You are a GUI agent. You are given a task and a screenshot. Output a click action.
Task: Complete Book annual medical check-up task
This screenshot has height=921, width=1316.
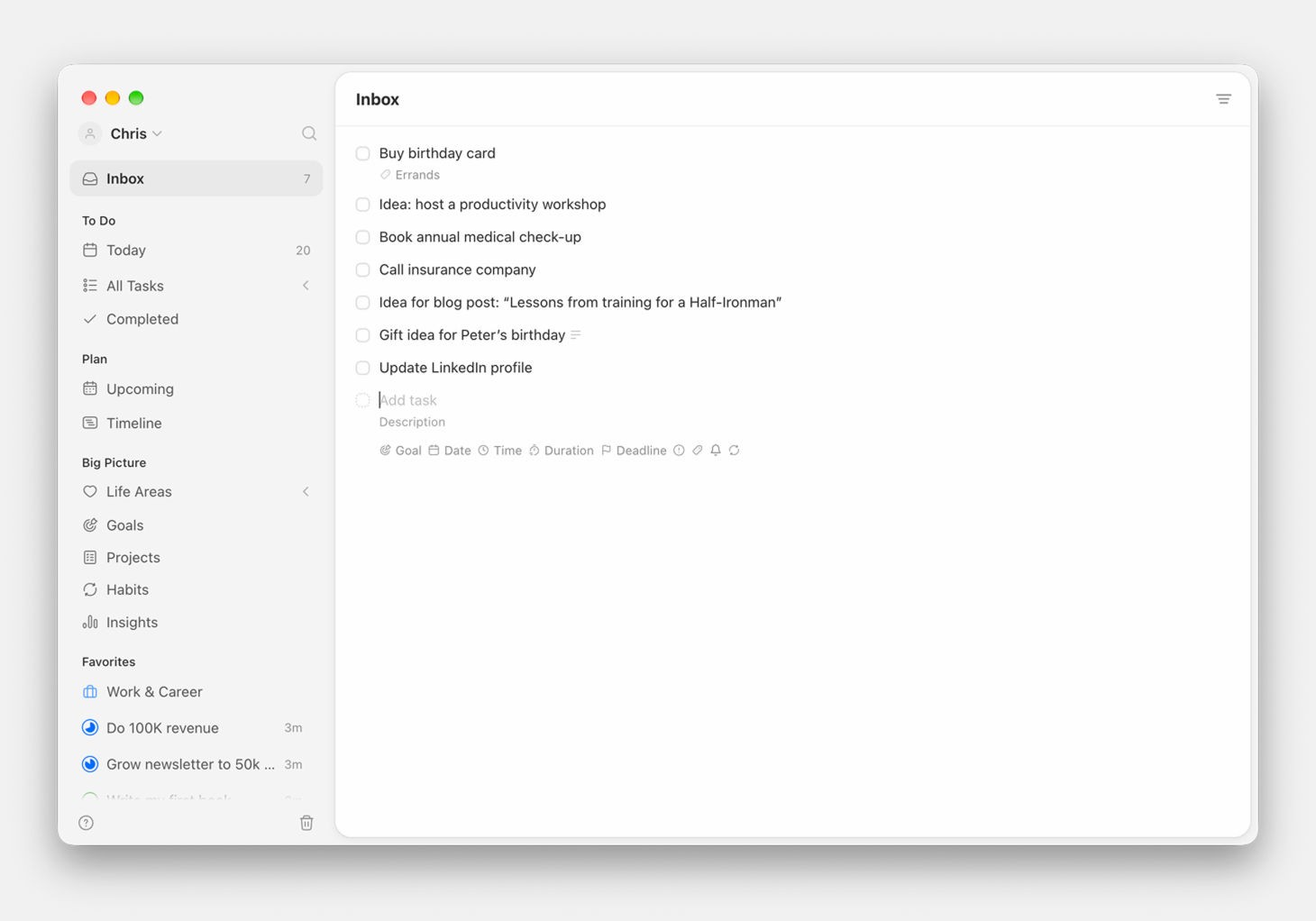(x=362, y=237)
